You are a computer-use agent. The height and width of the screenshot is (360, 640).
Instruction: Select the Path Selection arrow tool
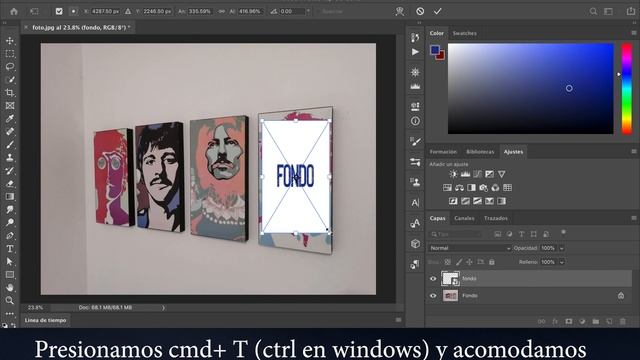[x=10, y=262]
